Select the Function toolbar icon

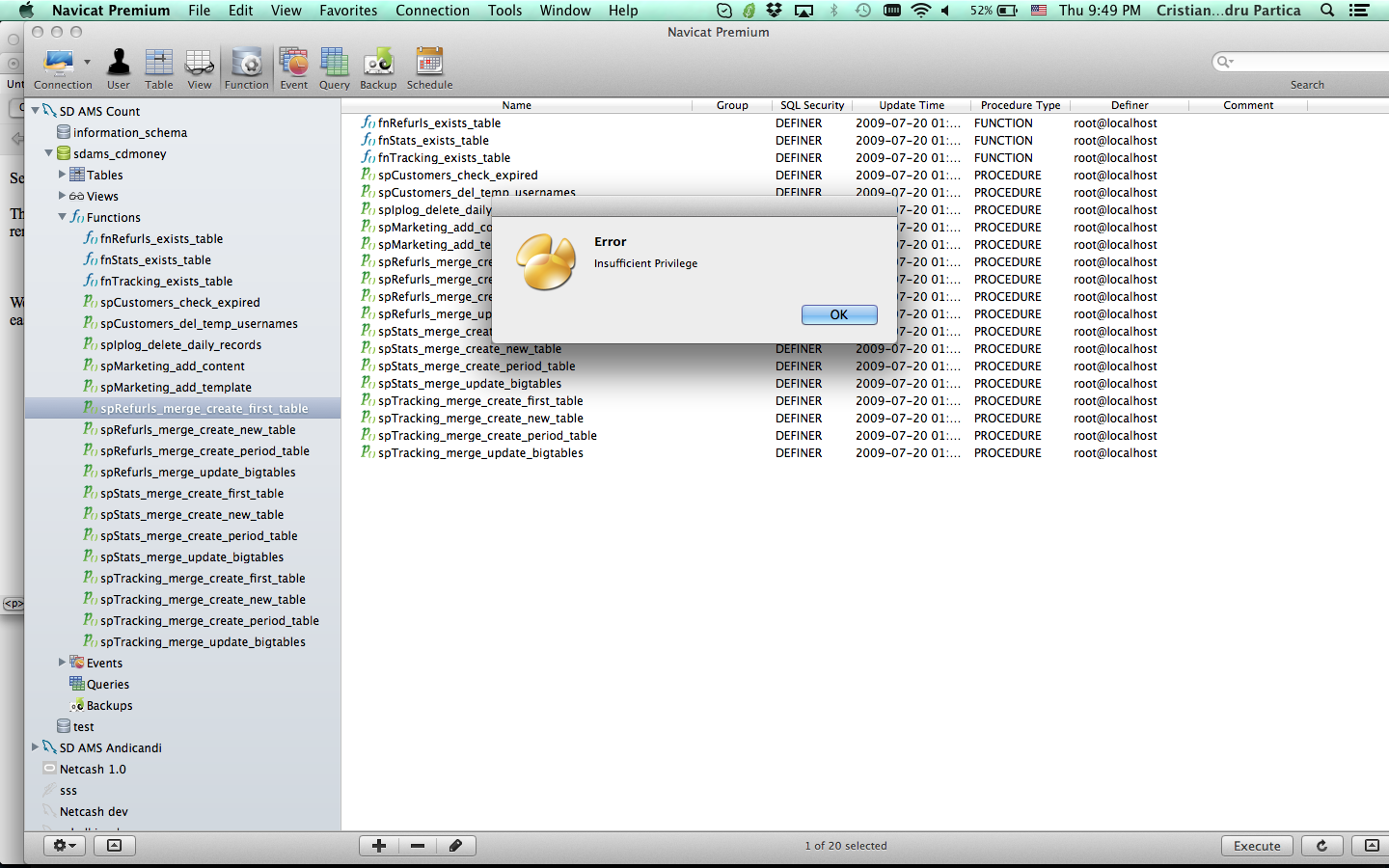(x=247, y=68)
